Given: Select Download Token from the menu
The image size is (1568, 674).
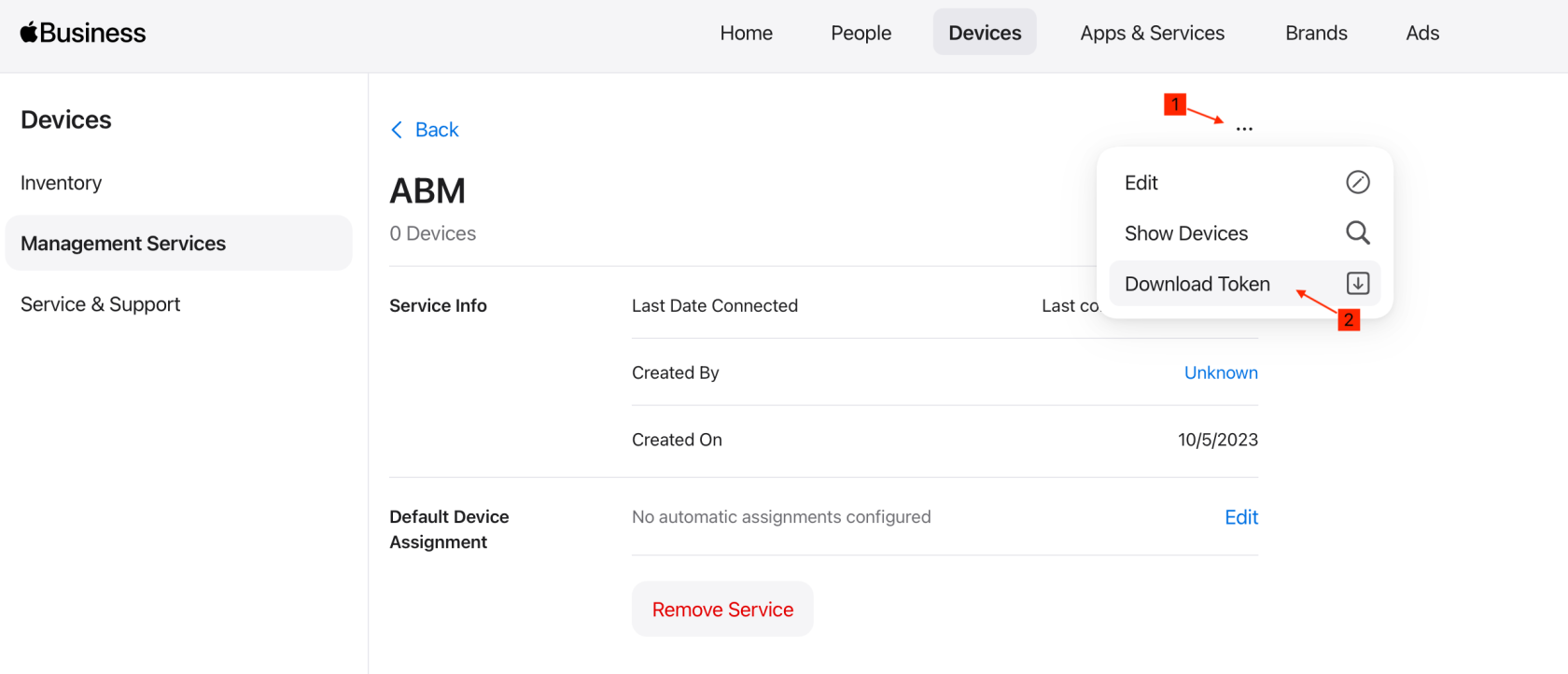Looking at the screenshot, I should pos(1245,284).
